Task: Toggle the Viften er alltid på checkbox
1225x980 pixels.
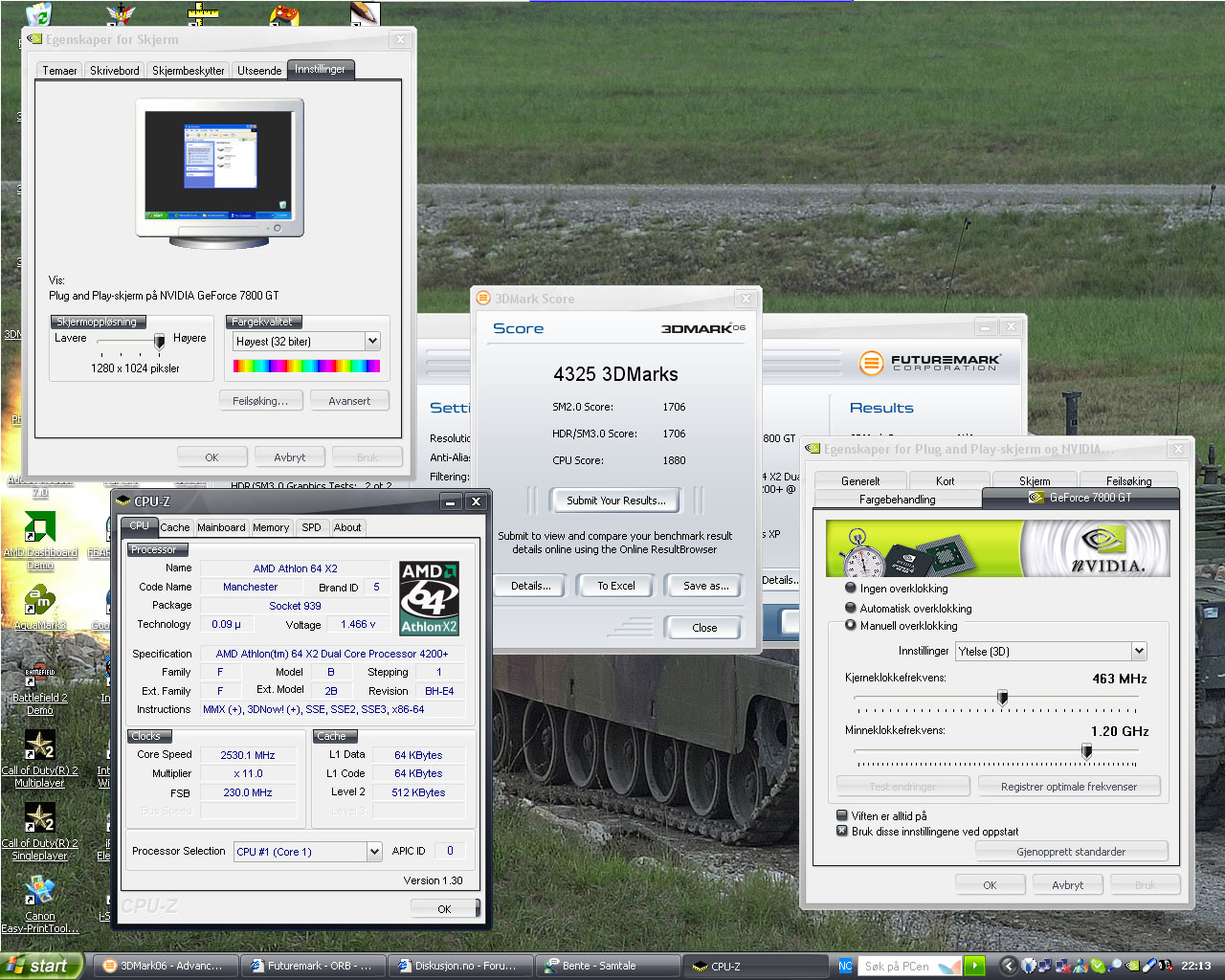Action: 842,815
